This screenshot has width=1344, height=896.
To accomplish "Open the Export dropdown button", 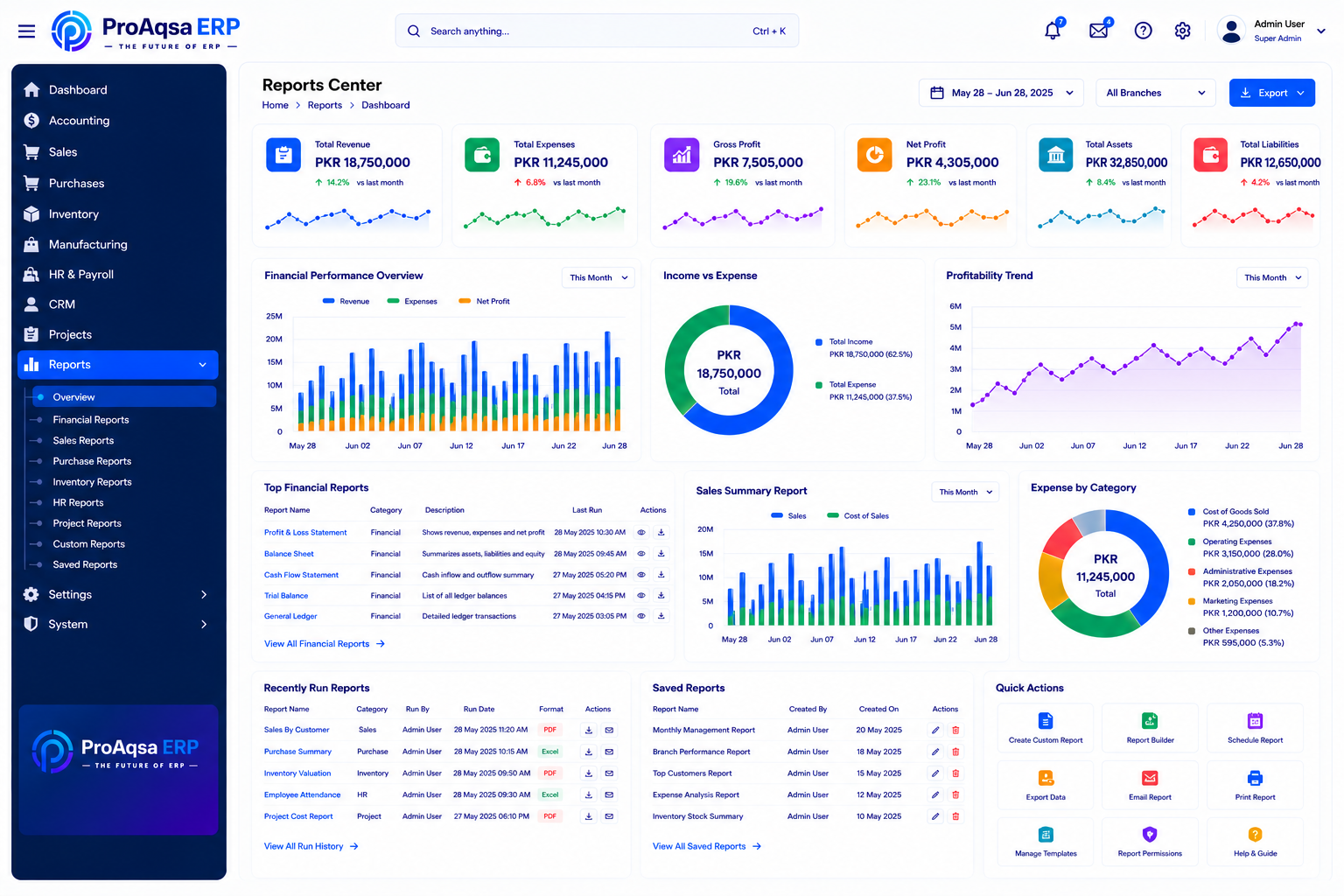I will pos(1272,93).
